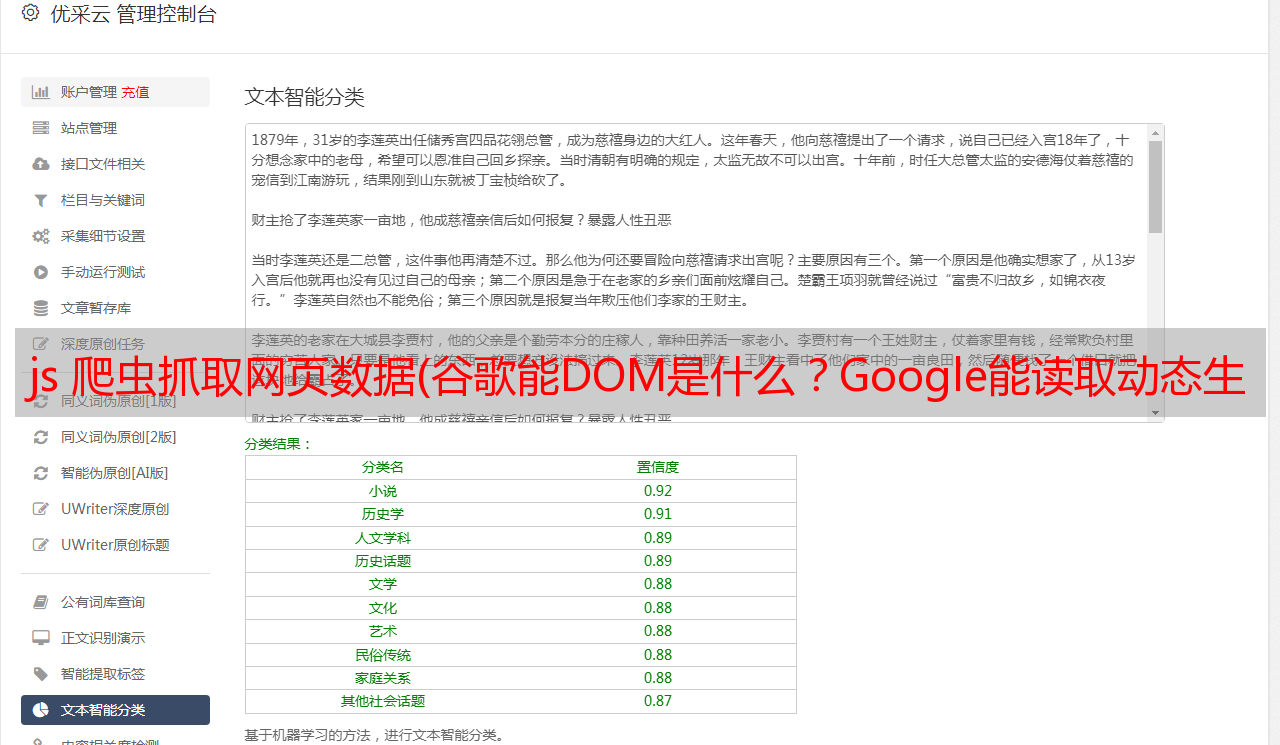Viewport: 1280px width, 745px height.
Task: Click the book icon for 公有词库查询
Action: coord(41,602)
